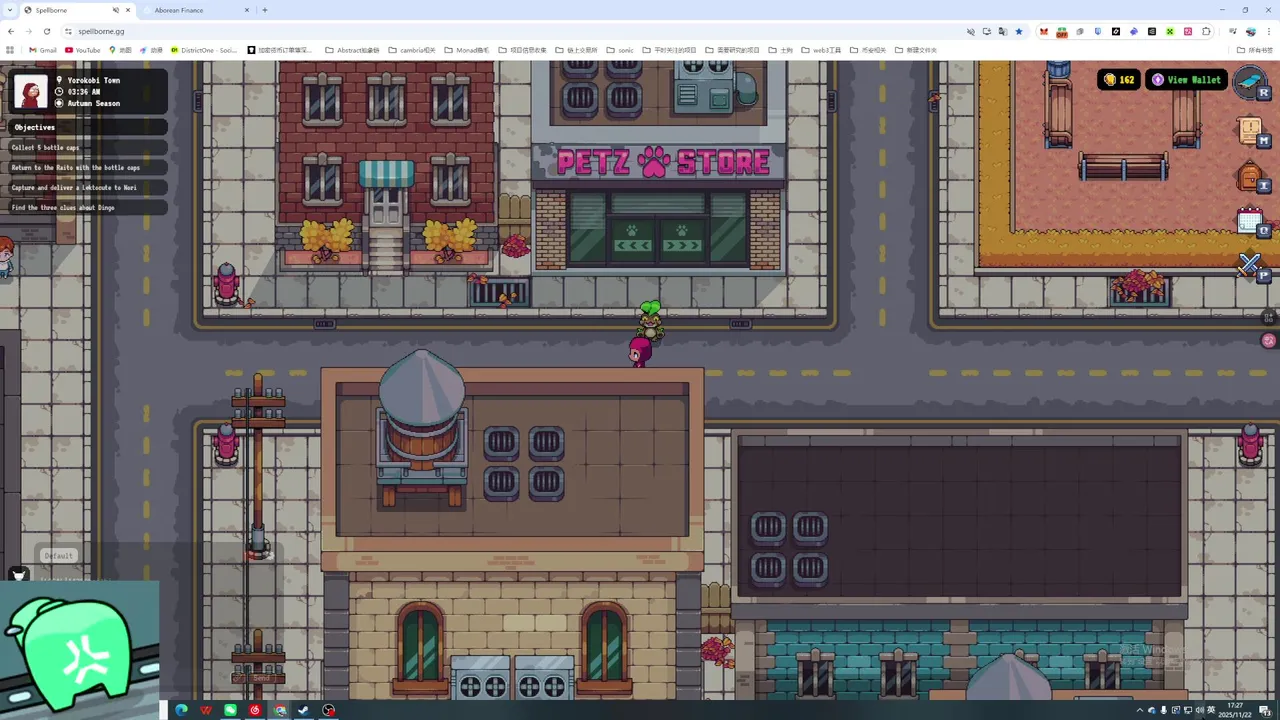Screen dimensions: 1280x720
Task: Open the Abstract bookmark folder
Action: click(353, 50)
